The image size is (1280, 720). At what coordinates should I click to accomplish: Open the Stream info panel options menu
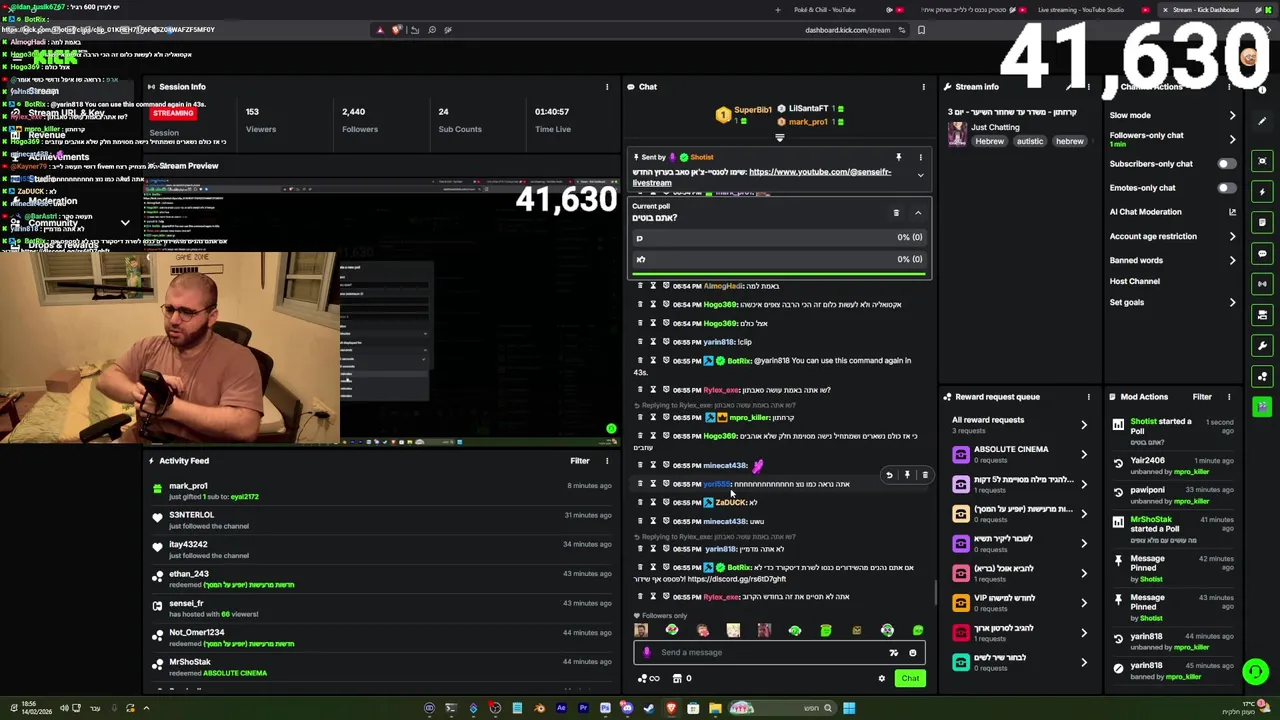point(1088,87)
